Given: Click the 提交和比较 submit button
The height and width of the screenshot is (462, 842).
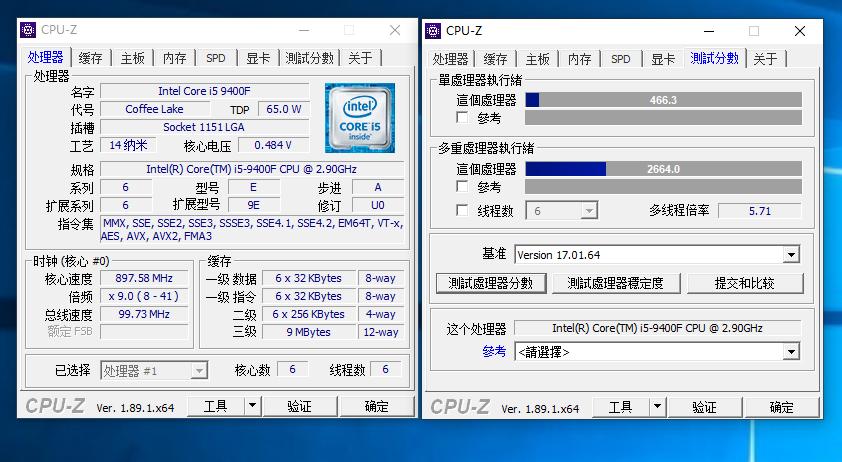Looking at the screenshot, I should pyautogui.click(x=745, y=283).
